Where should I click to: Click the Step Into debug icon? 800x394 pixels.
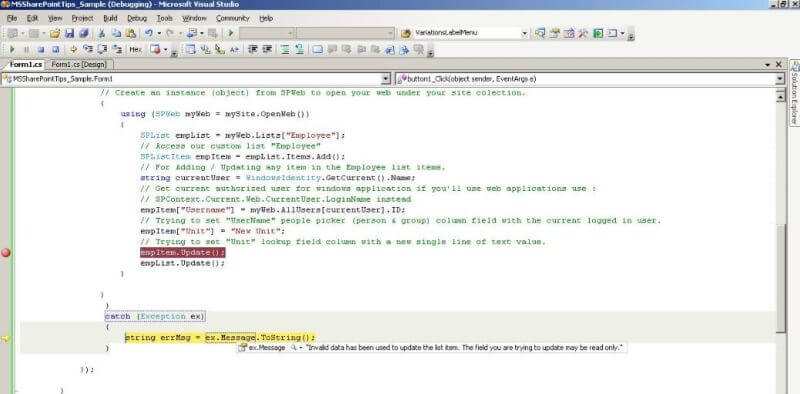pyautogui.click(x=88, y=50)
